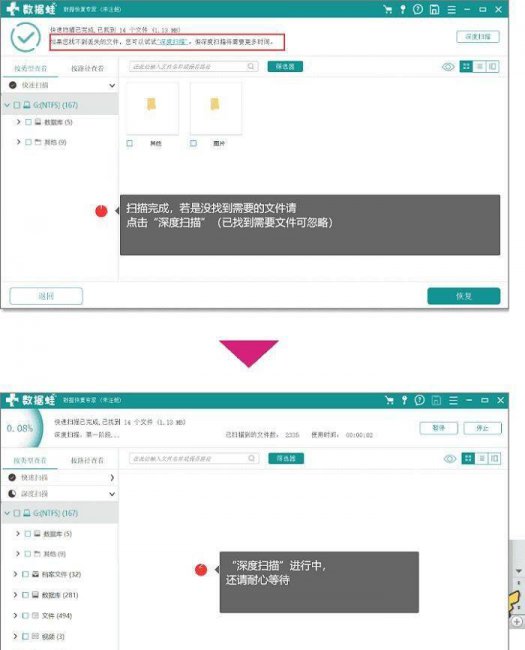Image resolution: width=525 pixels, height=650 pixels.
Task: Stop the deep scan with 停止
Action: 482,428
